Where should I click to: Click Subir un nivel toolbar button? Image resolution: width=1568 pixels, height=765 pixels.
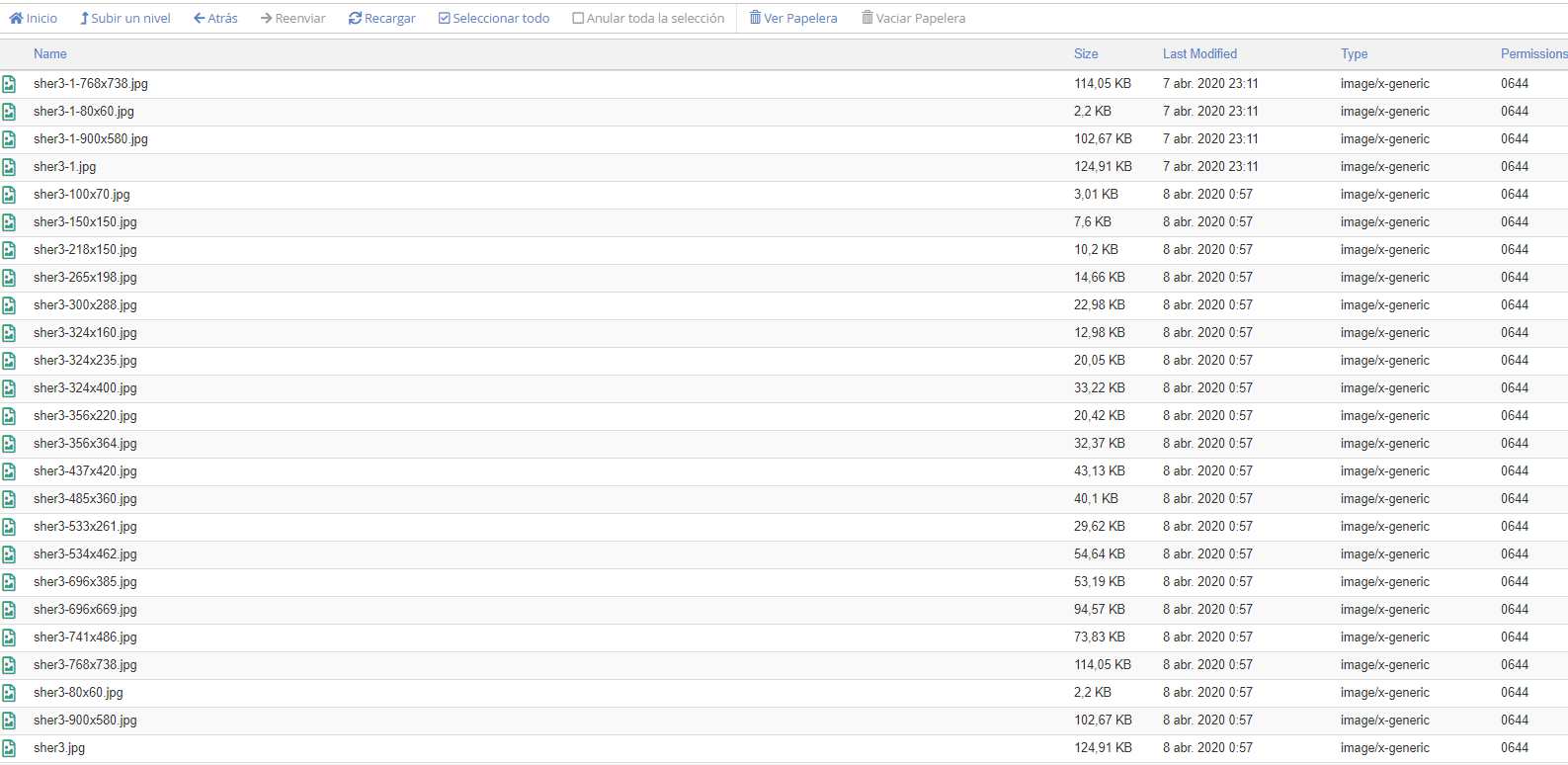point(125,18)
